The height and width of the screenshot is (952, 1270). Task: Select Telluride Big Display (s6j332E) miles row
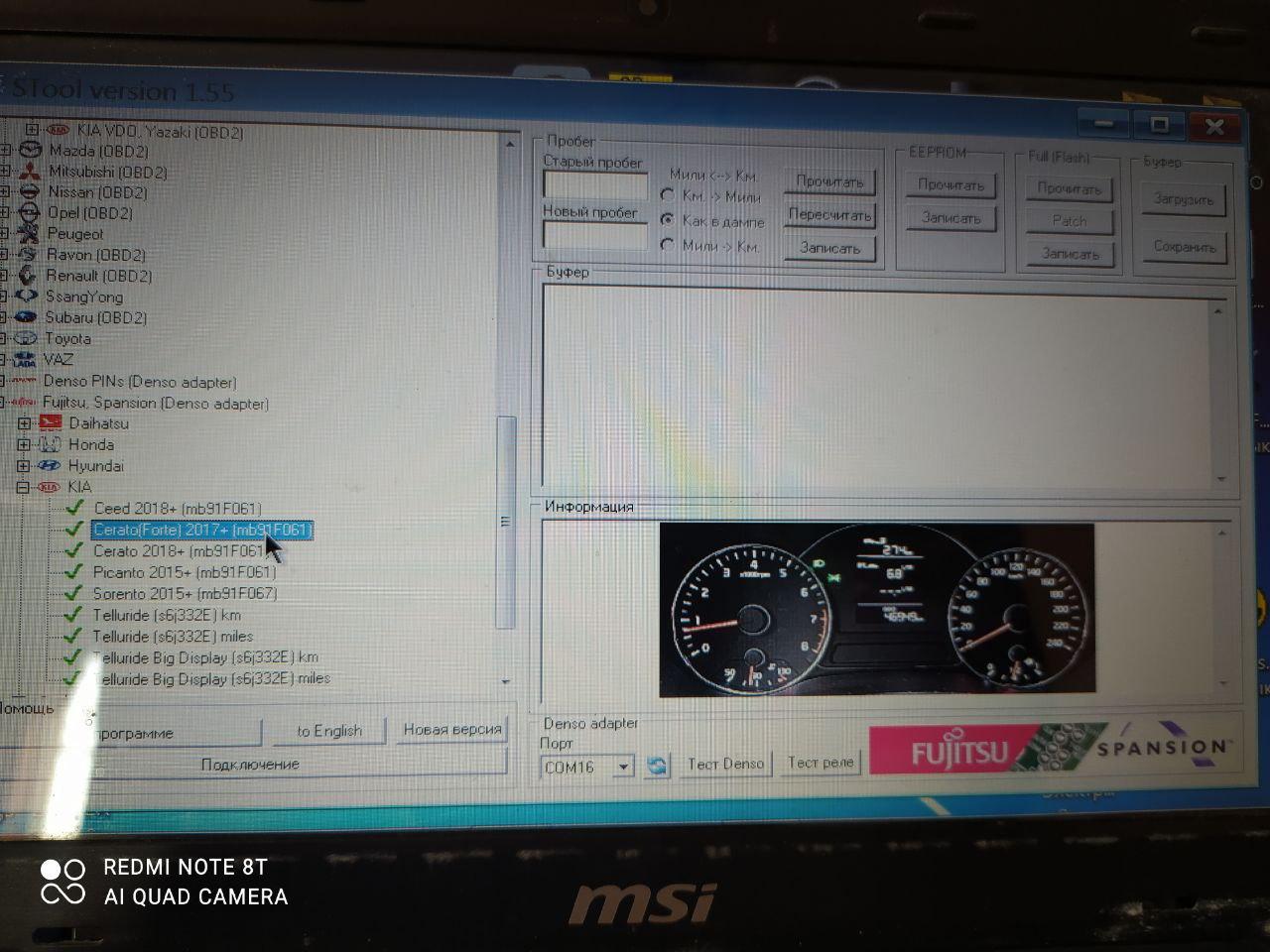coord(210,679)
